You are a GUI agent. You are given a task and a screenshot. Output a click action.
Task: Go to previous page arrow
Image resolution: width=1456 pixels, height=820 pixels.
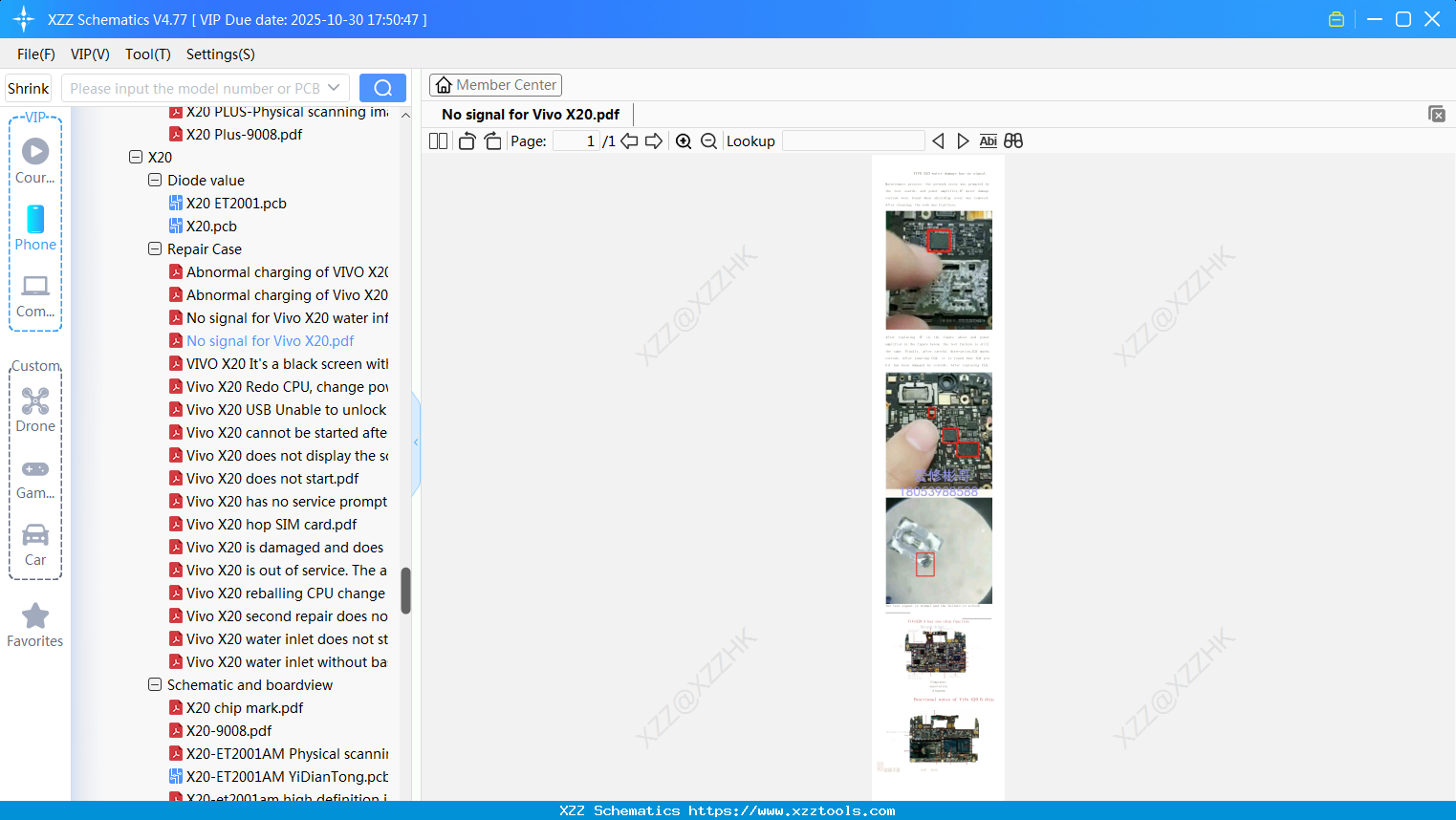coord(629,141)
